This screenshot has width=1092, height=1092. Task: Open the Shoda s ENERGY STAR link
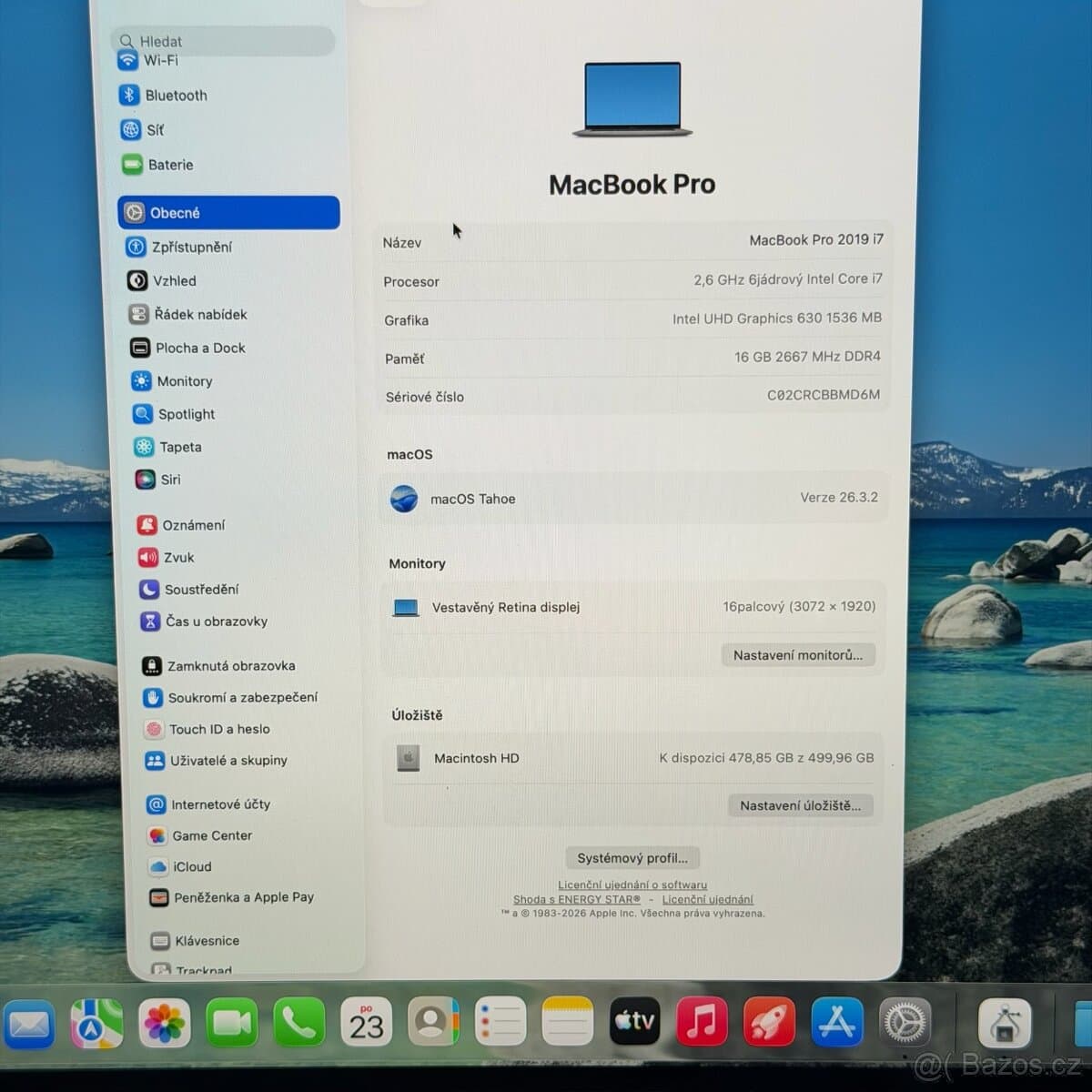[577, 899]
